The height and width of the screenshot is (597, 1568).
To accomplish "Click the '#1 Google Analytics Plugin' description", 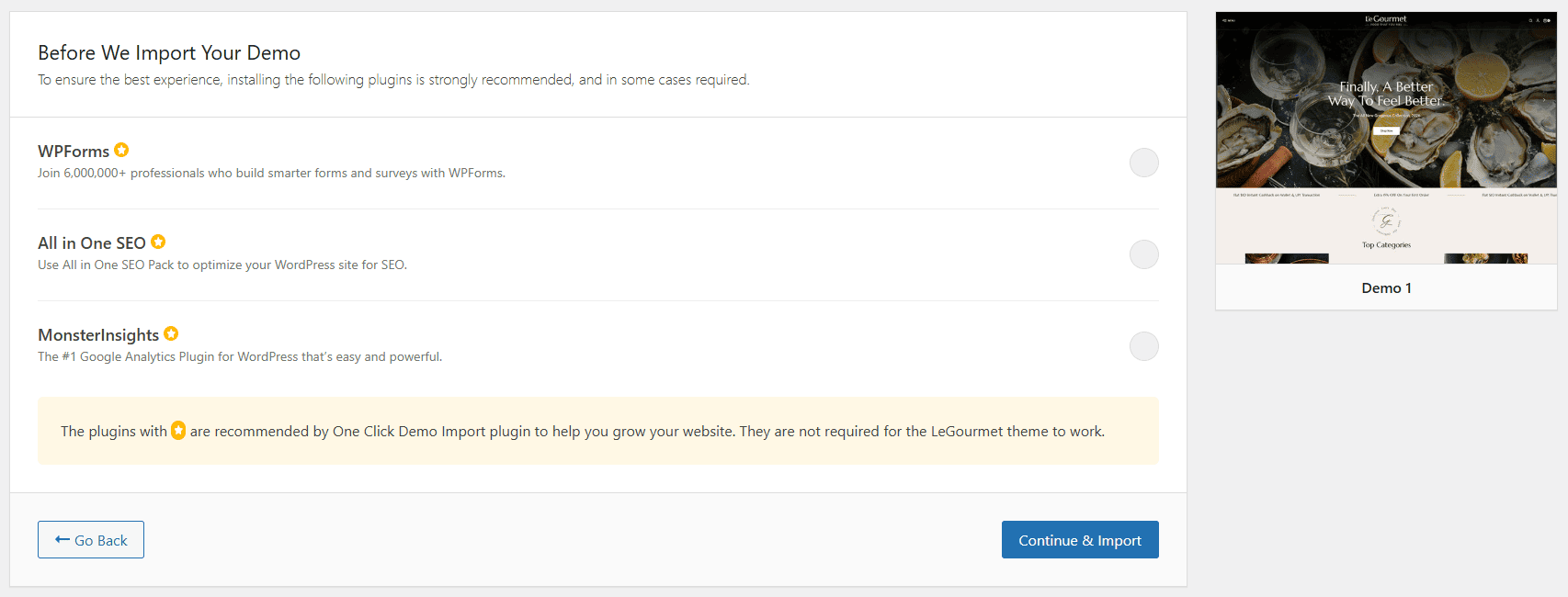I will [x=240, y=356].
